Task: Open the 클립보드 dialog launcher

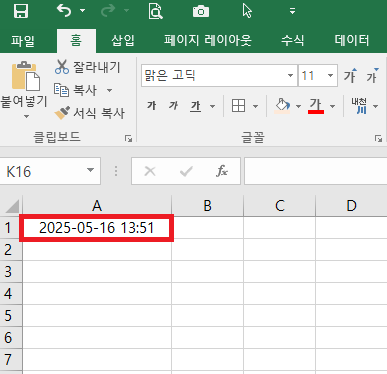Action: (128, 139)
